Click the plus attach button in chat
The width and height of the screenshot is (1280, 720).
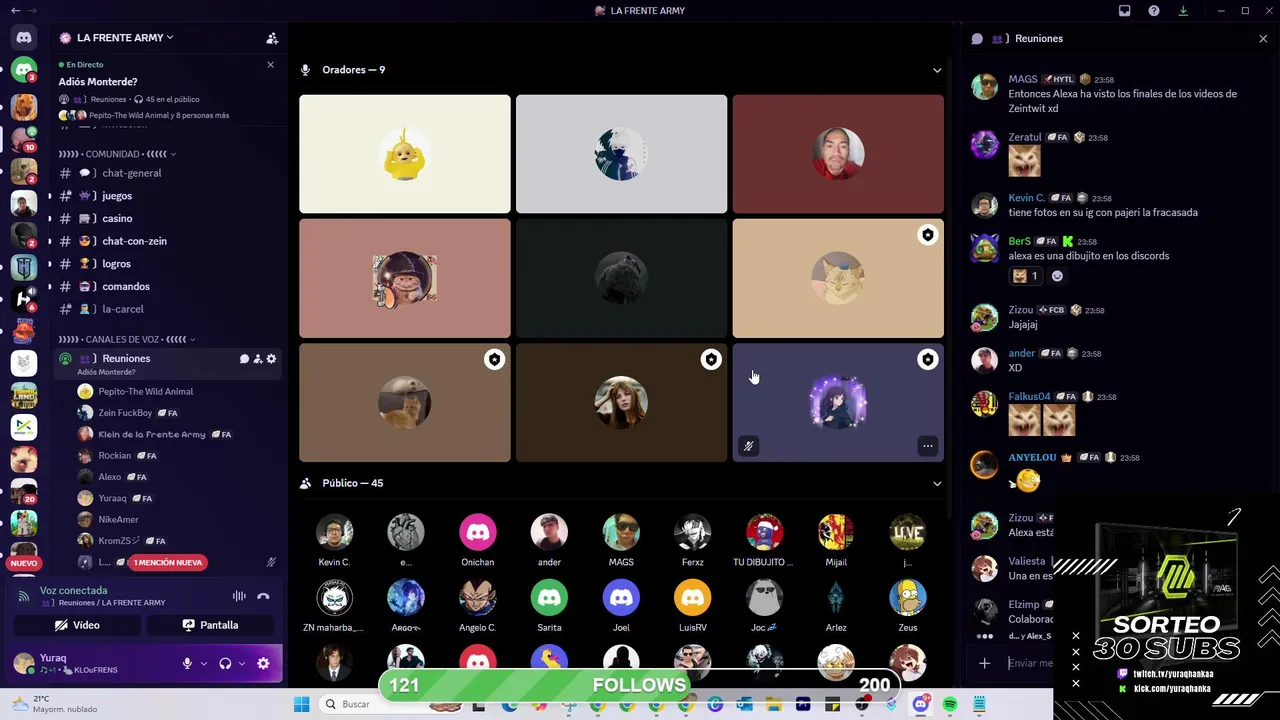tap(985, 663)
